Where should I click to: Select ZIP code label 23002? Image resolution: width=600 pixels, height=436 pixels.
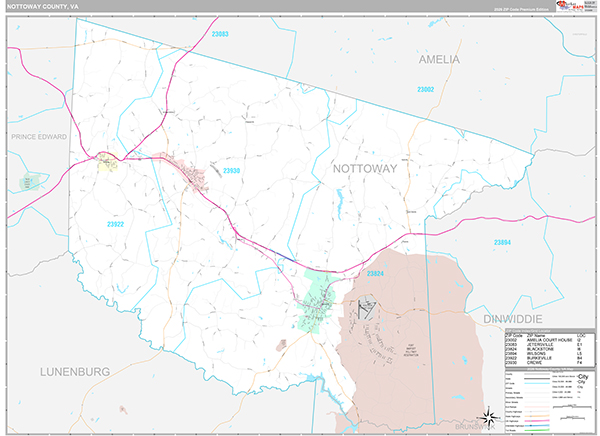[426, 90]
